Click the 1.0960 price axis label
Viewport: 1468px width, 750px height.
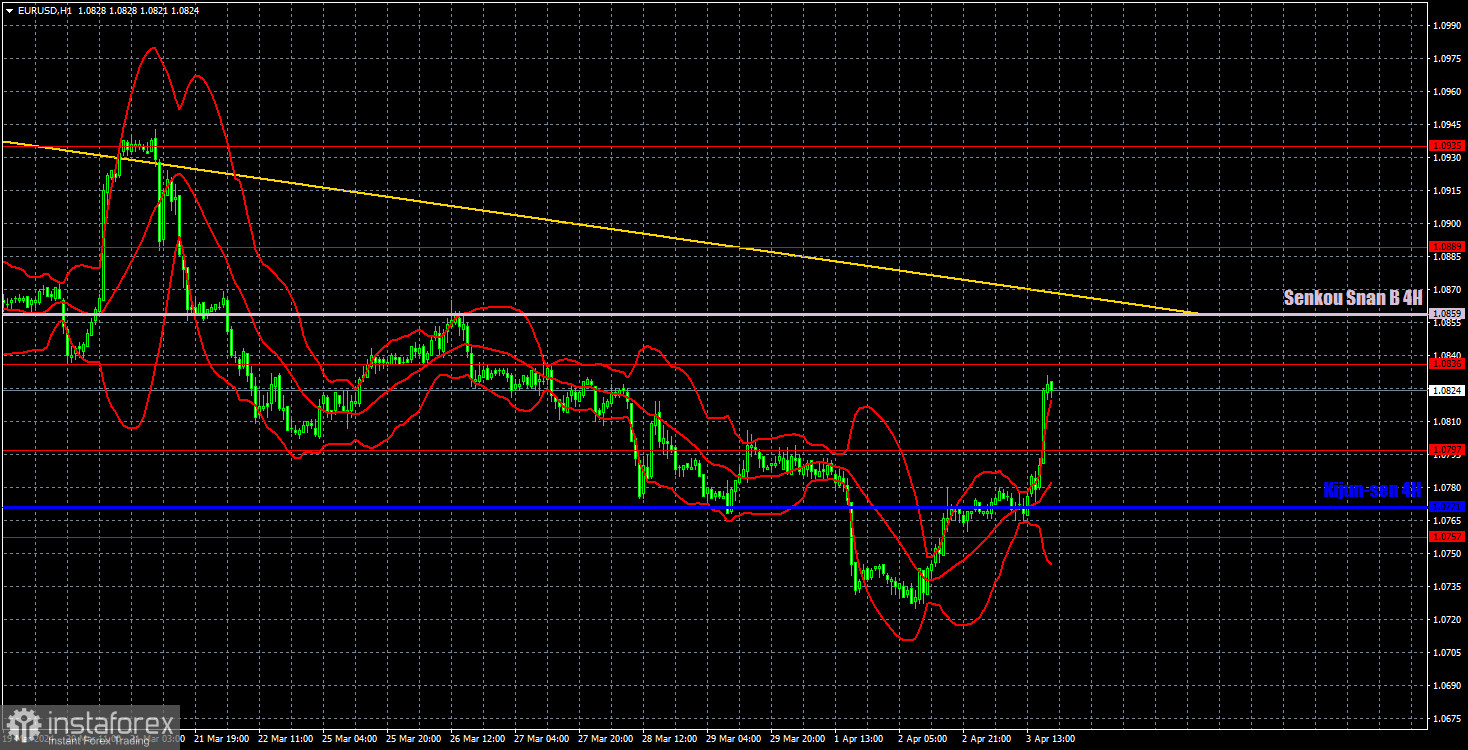click(1446, 91)
